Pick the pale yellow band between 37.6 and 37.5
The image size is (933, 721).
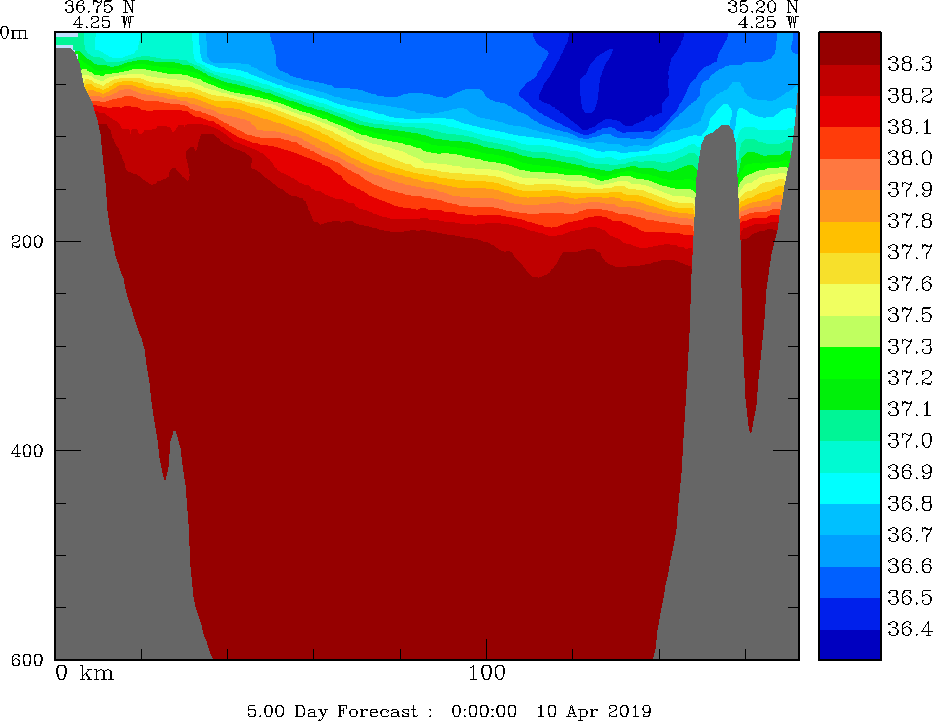849,300
